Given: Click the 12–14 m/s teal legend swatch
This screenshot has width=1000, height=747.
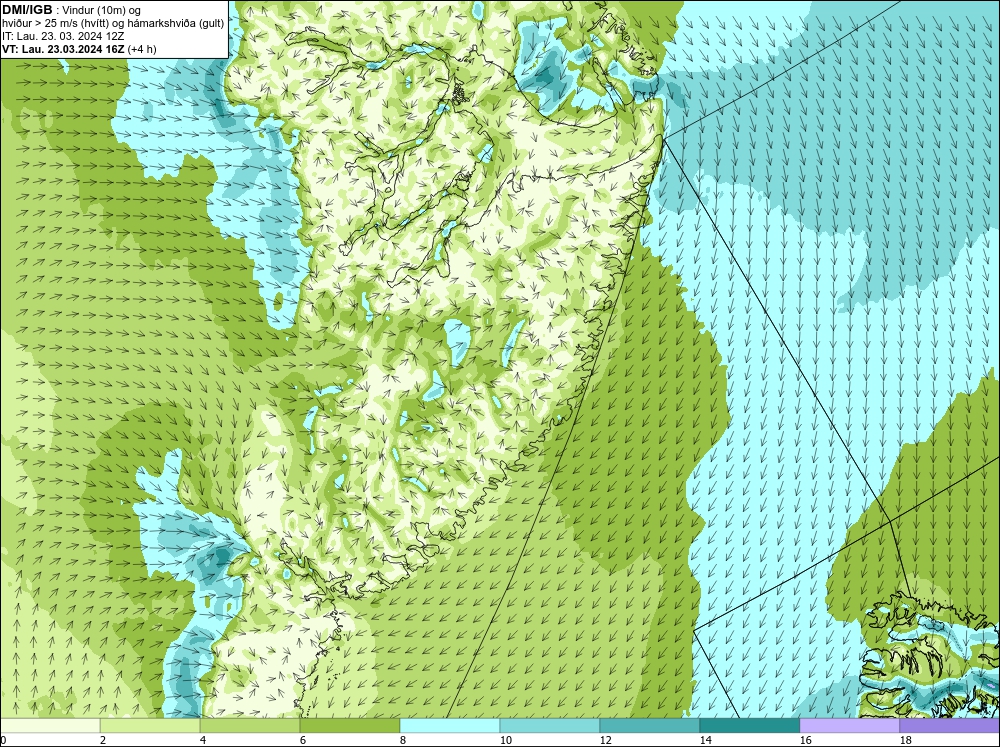Looking at the screenshot, I should tap(649, 725).
